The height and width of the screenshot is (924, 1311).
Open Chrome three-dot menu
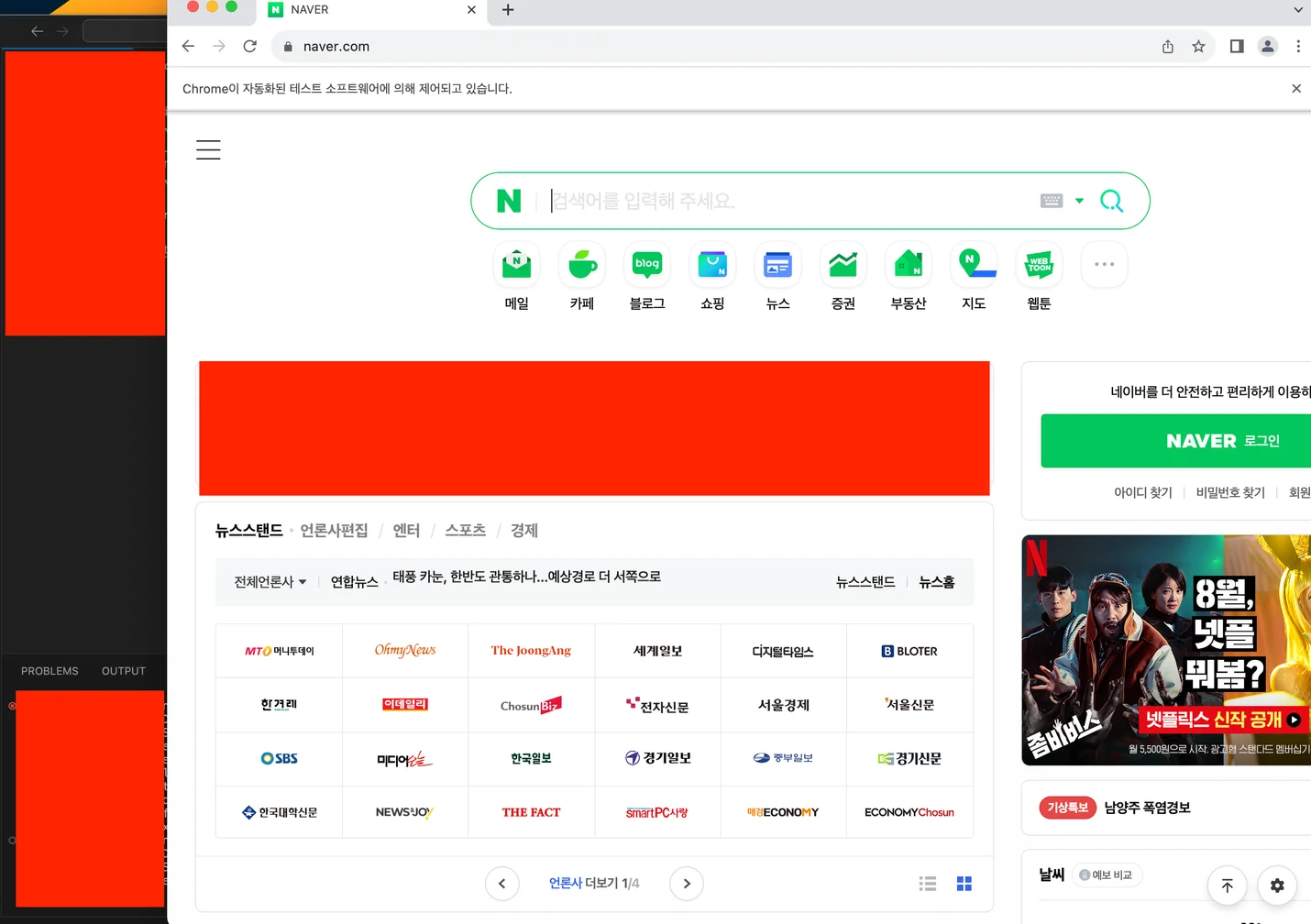tap(1298, 47)
